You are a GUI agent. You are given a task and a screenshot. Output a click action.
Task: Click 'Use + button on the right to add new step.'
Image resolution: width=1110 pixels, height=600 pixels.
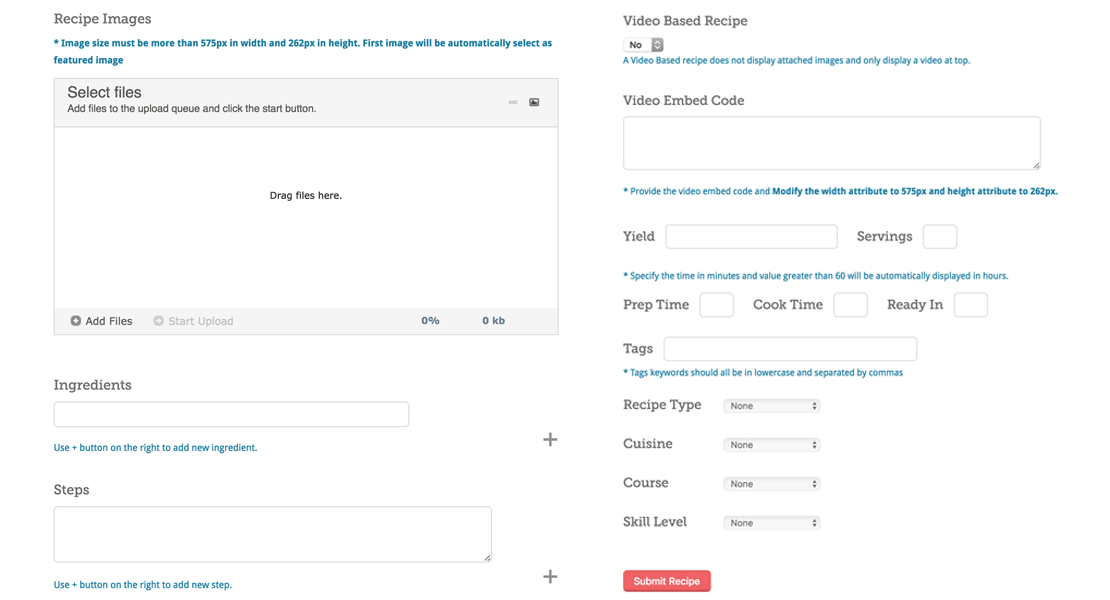142,584
